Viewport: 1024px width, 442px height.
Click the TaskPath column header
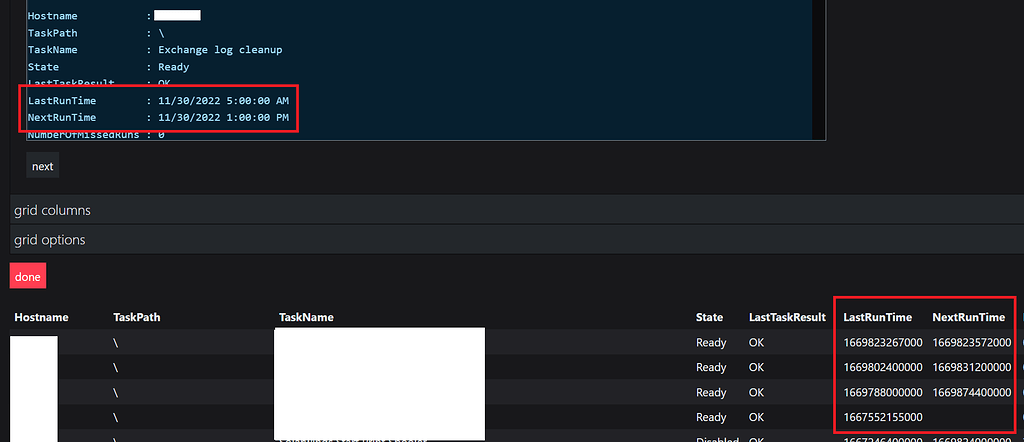(x=137, y=317)
